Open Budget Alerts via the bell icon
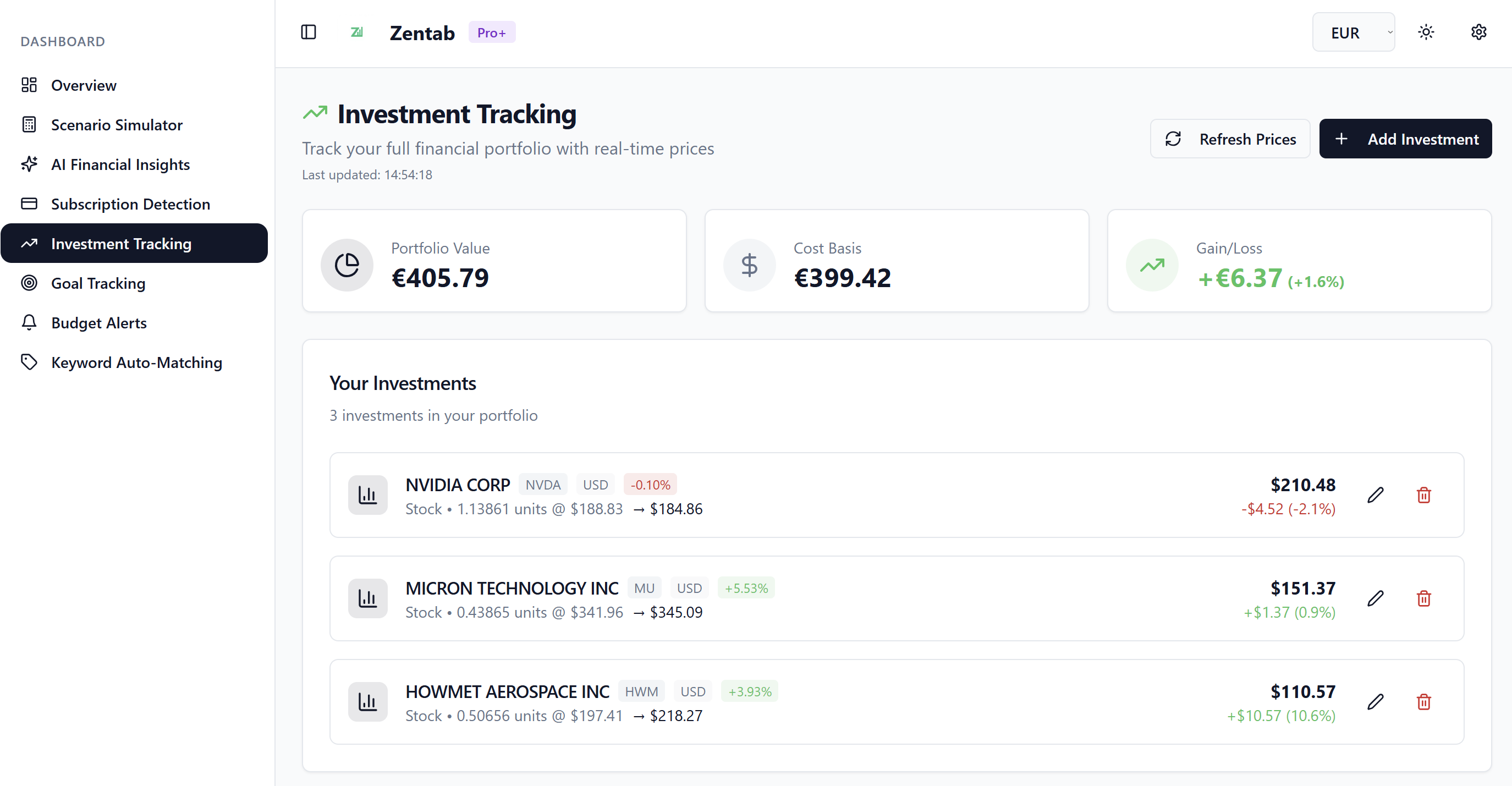The width and height of the screenshot is (1512, 786). click(x=29, y=322)
